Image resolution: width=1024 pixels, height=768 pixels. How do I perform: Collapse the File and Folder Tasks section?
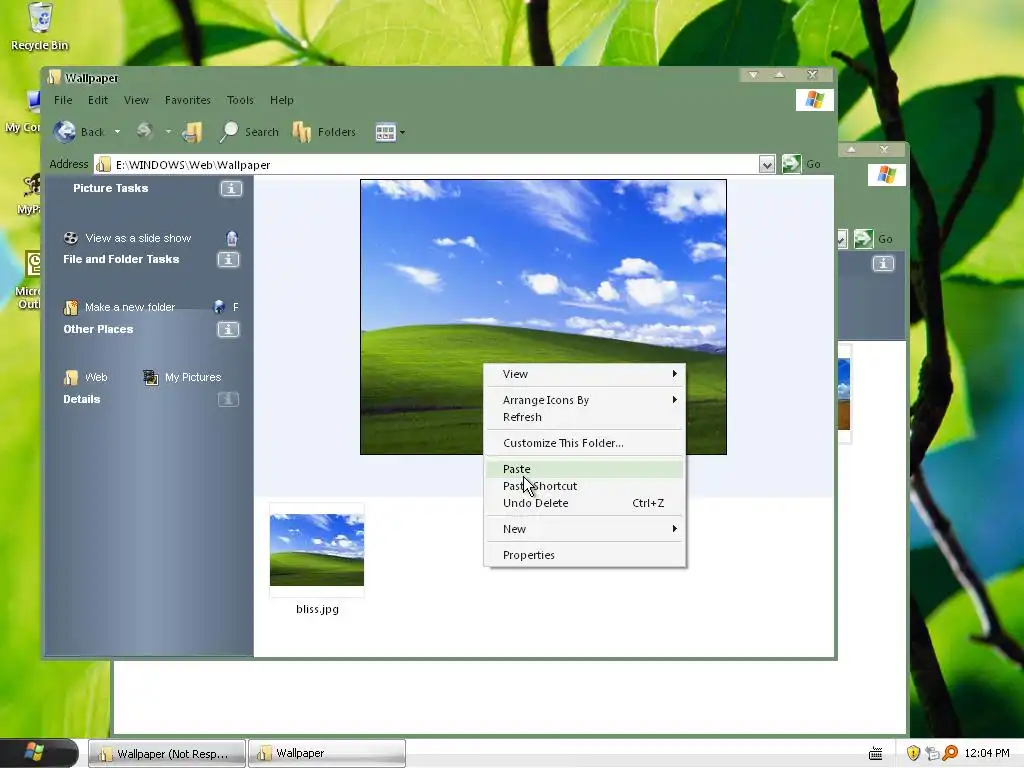coord(228,259)
